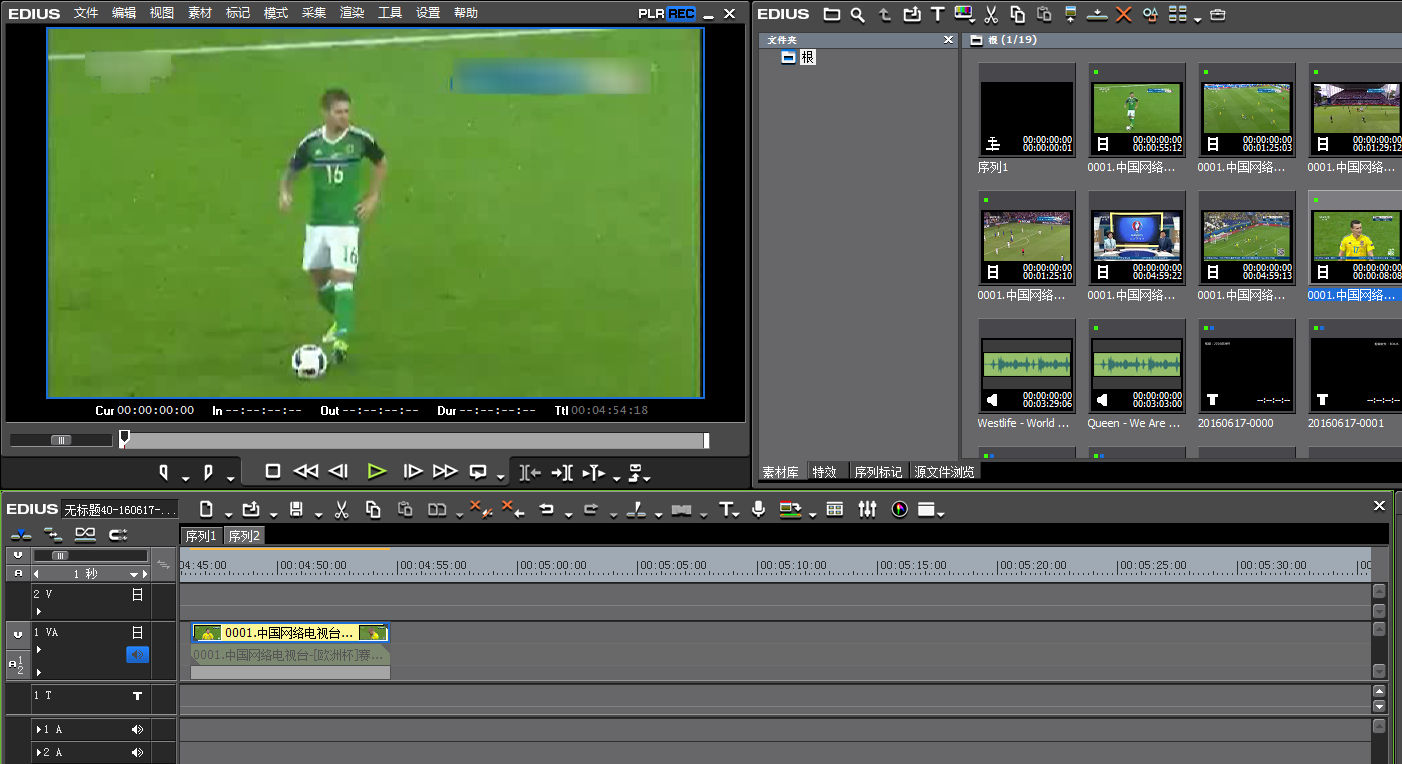The image size is (1402, 764).
Task: Go up one folder level in bin
Action: pos(885,14)
